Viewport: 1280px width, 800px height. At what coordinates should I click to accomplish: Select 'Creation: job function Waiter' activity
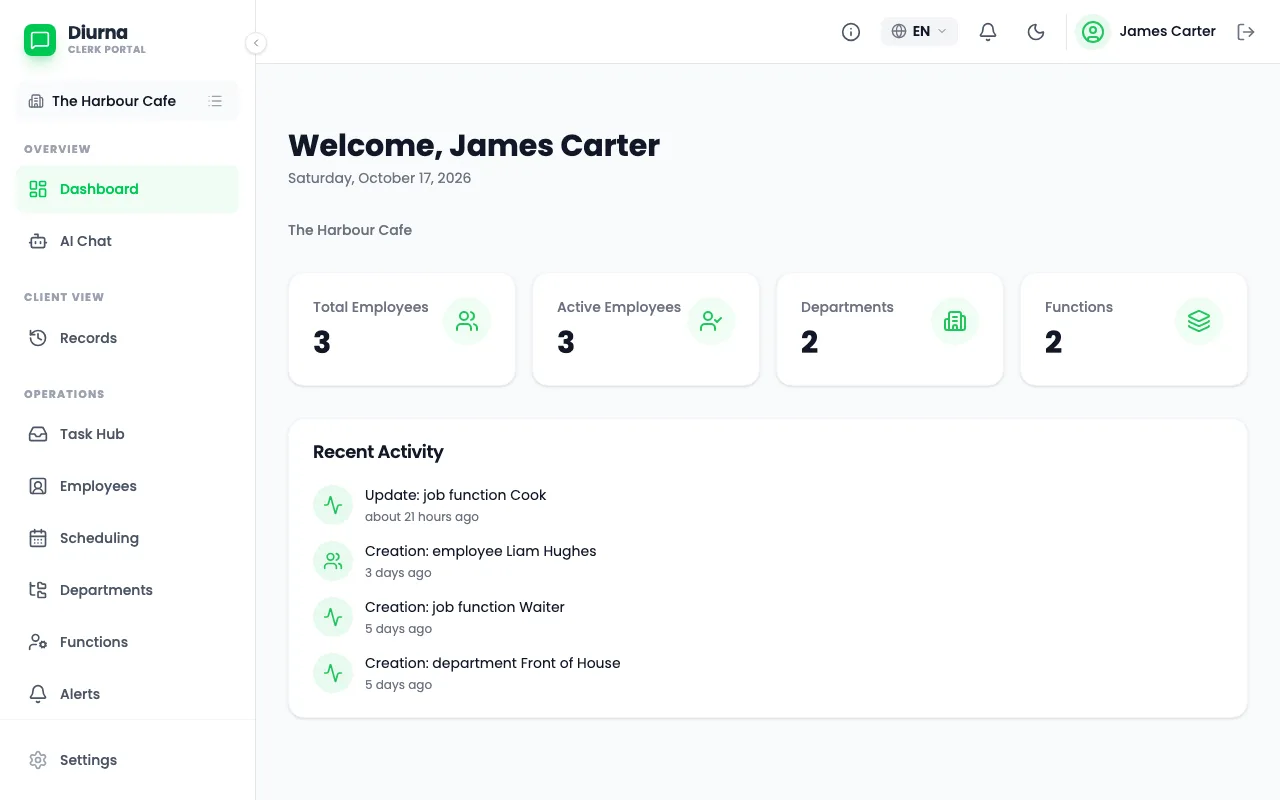pyautogui.click(x=464, y=607)
